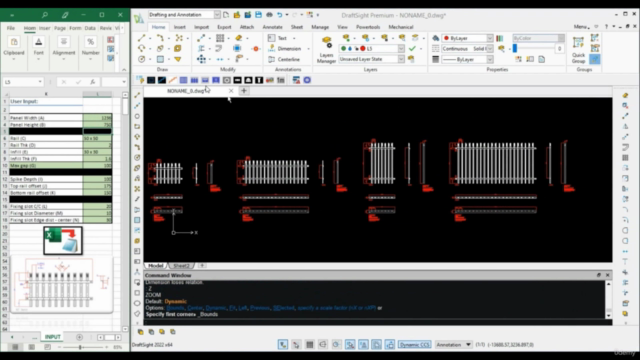Click the Max gap (G) value cell
The width and height of the screenshot is (640, 360).
click(x=97, y=165)
